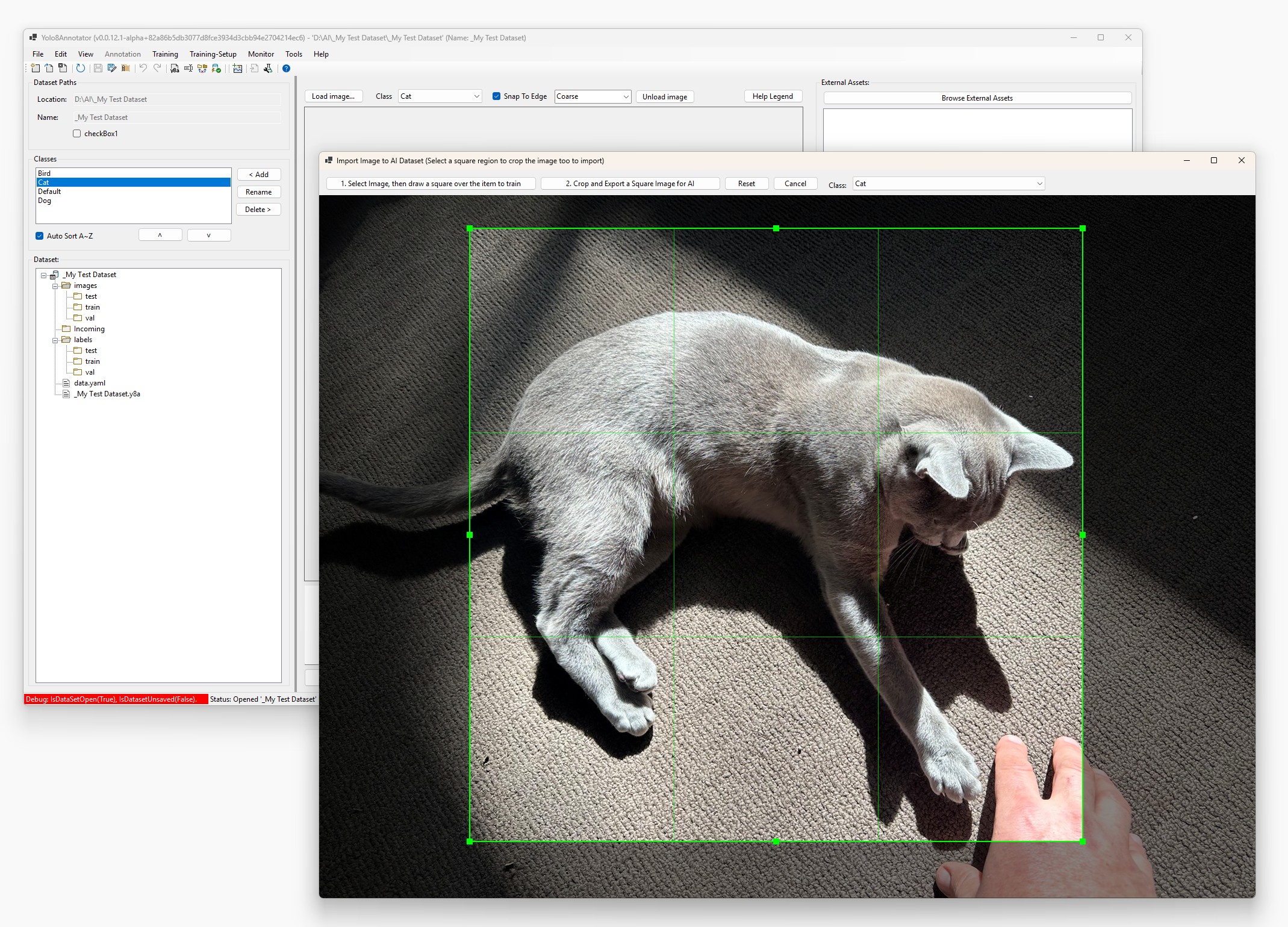The image size is (1288, 927).
Task: Open the Class dropdown in import dialog
Action: (x=1039, y=184)
